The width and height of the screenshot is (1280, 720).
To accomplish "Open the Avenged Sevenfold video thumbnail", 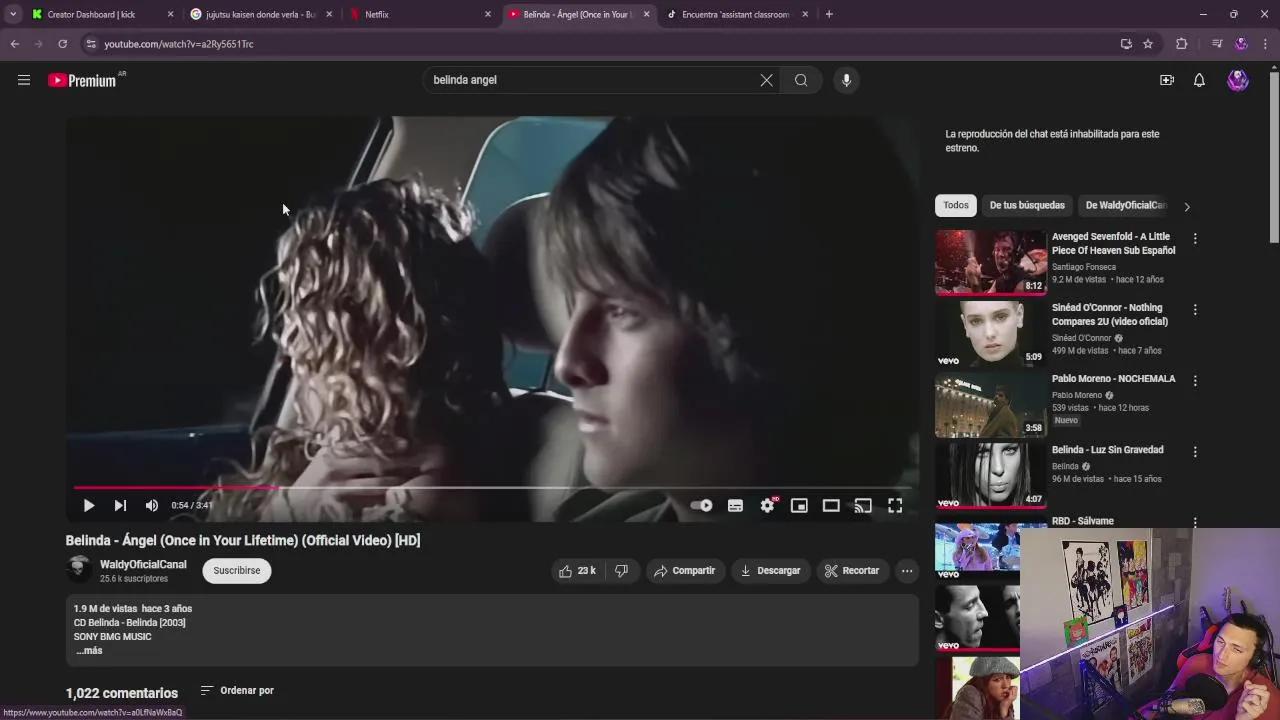I will tap(991, 263).
